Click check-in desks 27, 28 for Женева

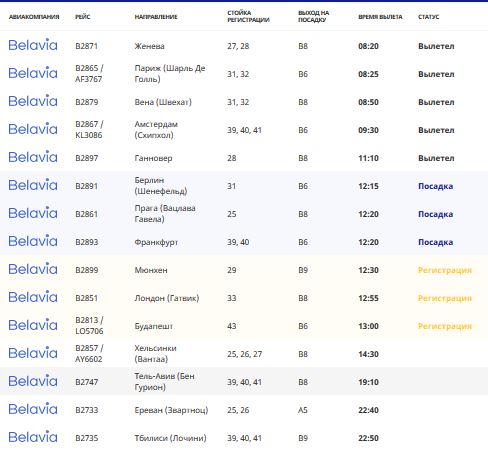coord(238,46)
